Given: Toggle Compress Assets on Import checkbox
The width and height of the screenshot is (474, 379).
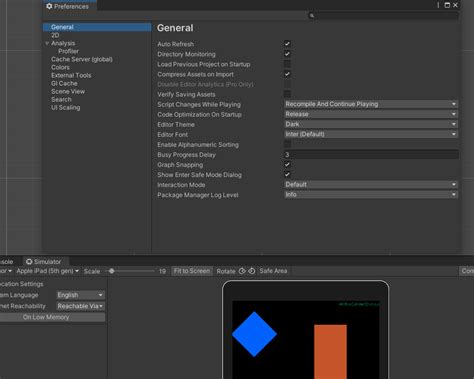Looking at the screenshot, I should coord(287,74).
